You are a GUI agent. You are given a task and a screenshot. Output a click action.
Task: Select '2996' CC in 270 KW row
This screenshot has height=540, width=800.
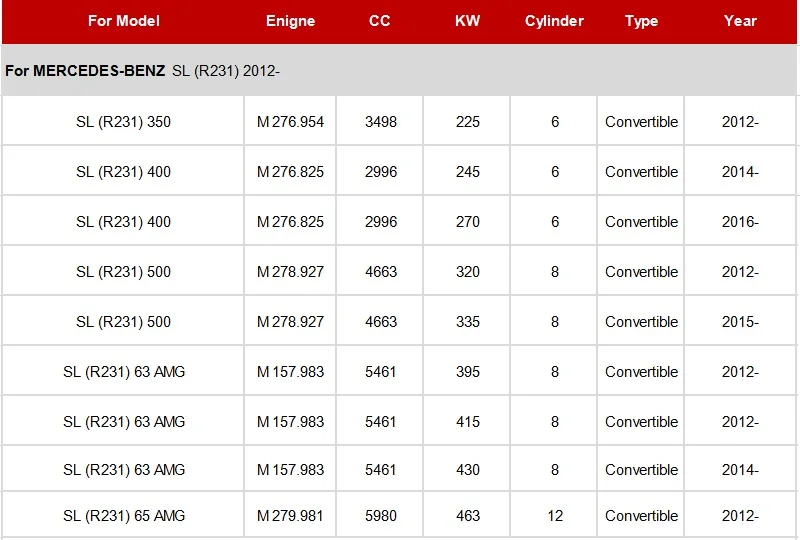(x=381, y=222)
